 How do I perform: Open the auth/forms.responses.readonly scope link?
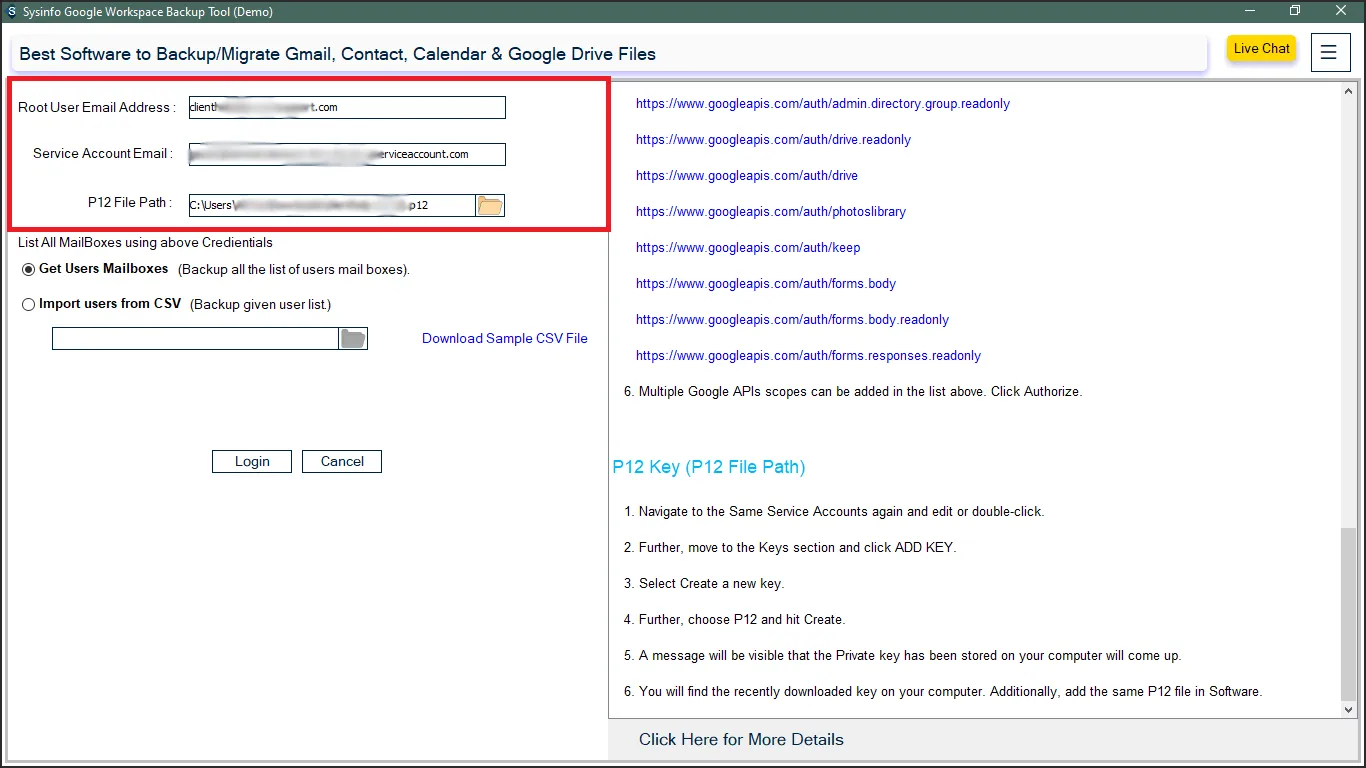808,356
